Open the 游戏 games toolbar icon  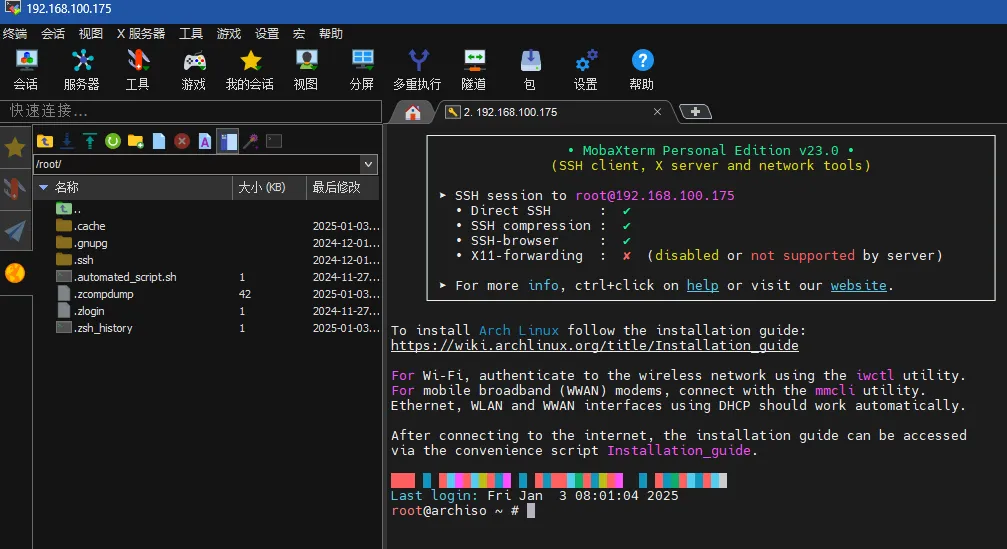coord(193,69)
